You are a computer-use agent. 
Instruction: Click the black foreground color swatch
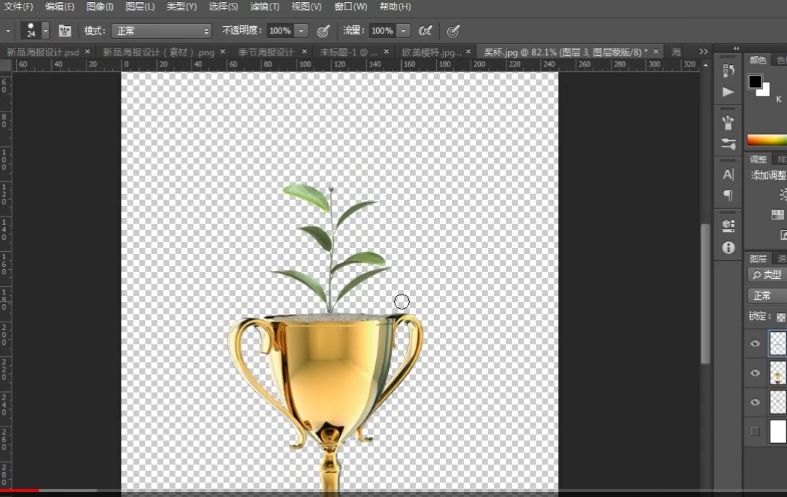[755, 81]
